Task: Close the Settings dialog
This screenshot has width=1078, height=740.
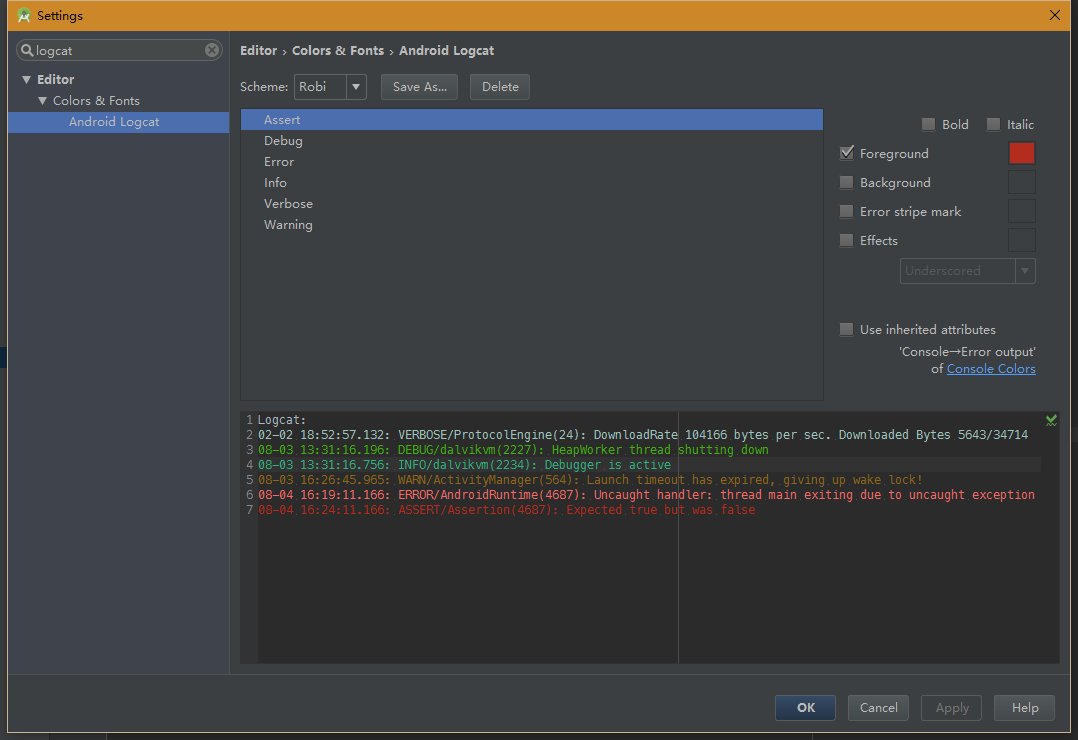Action: click(1055, 15)
